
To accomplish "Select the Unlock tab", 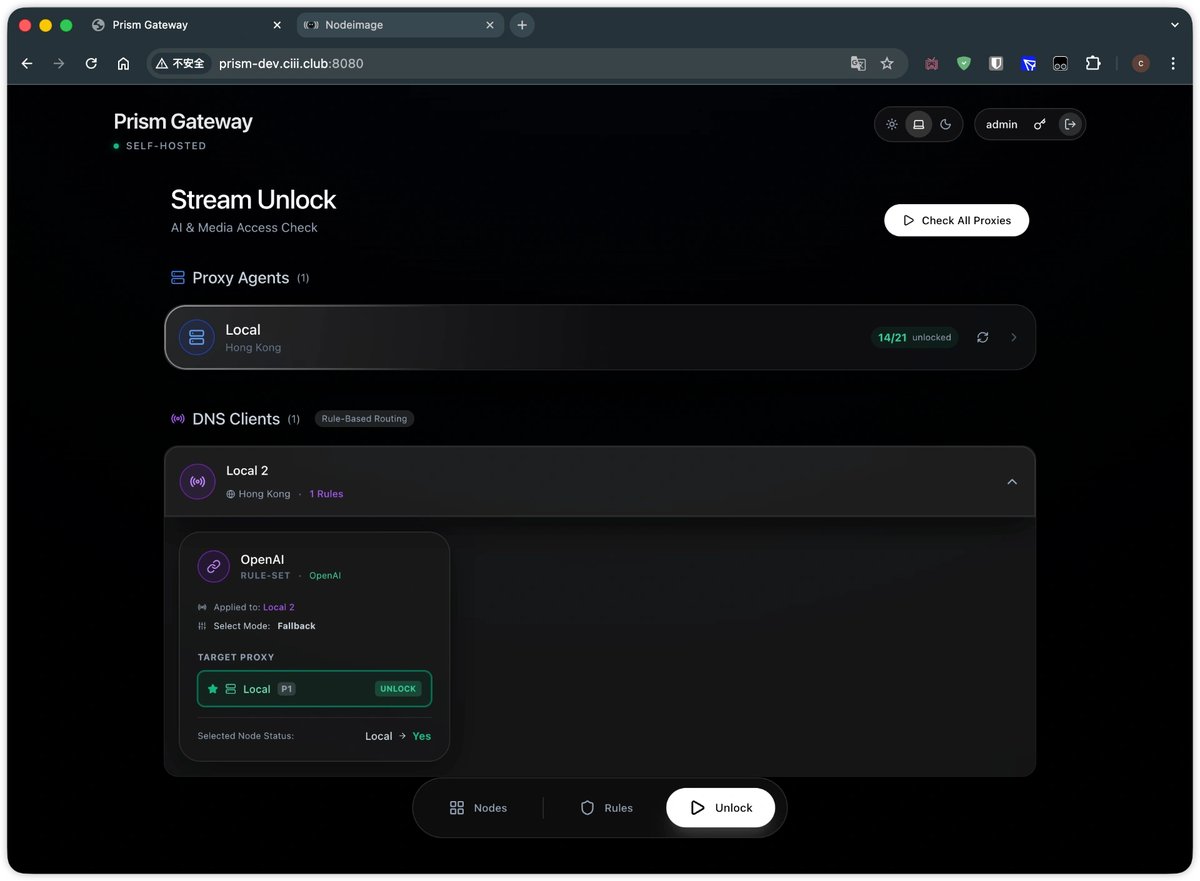I will pyautogui.click(x=721, y=808).
